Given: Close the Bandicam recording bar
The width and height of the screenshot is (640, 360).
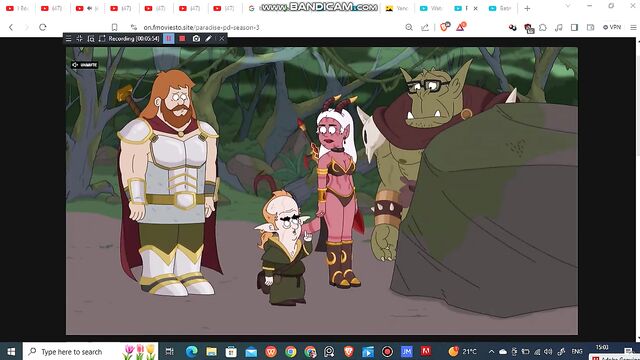Looking at the screenshot, I should (222, 38).
